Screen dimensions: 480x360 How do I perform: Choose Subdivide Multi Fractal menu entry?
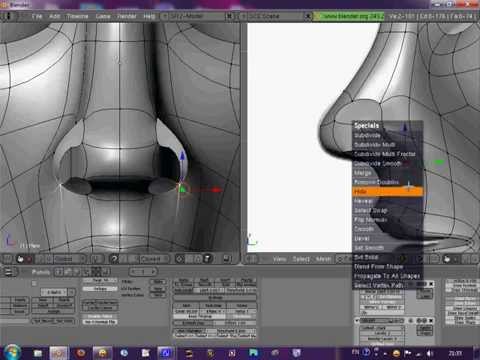pyautogui.click(x=388, y=154)
